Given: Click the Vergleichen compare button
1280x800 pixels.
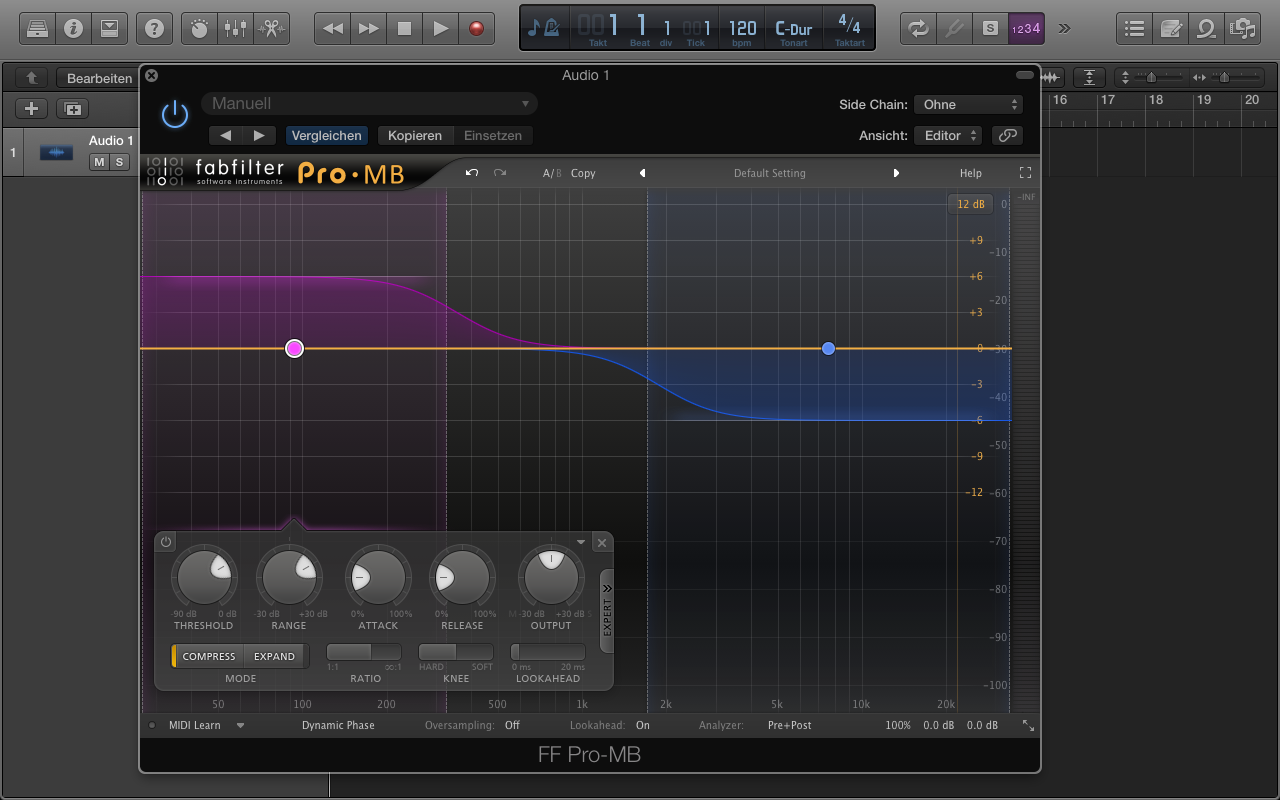Looking at the screenshot, I should [x=326, y=135].
